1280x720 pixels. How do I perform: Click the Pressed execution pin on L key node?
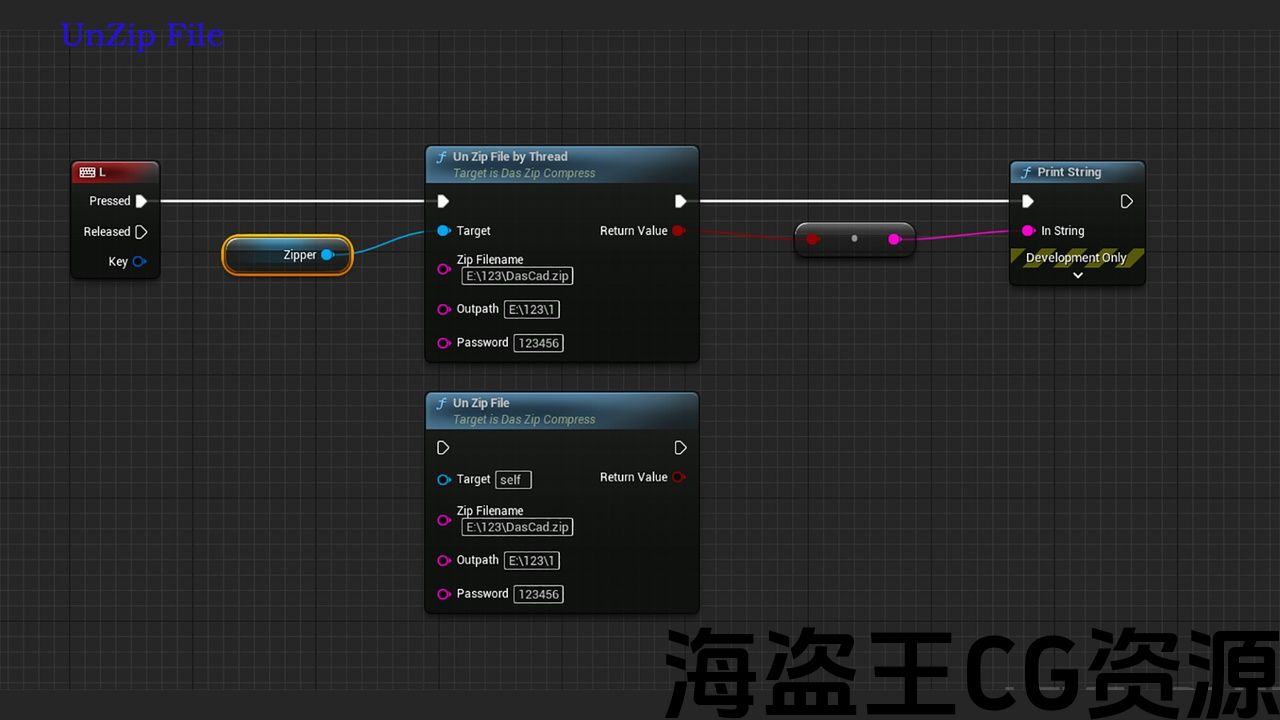tap(141, 201)
